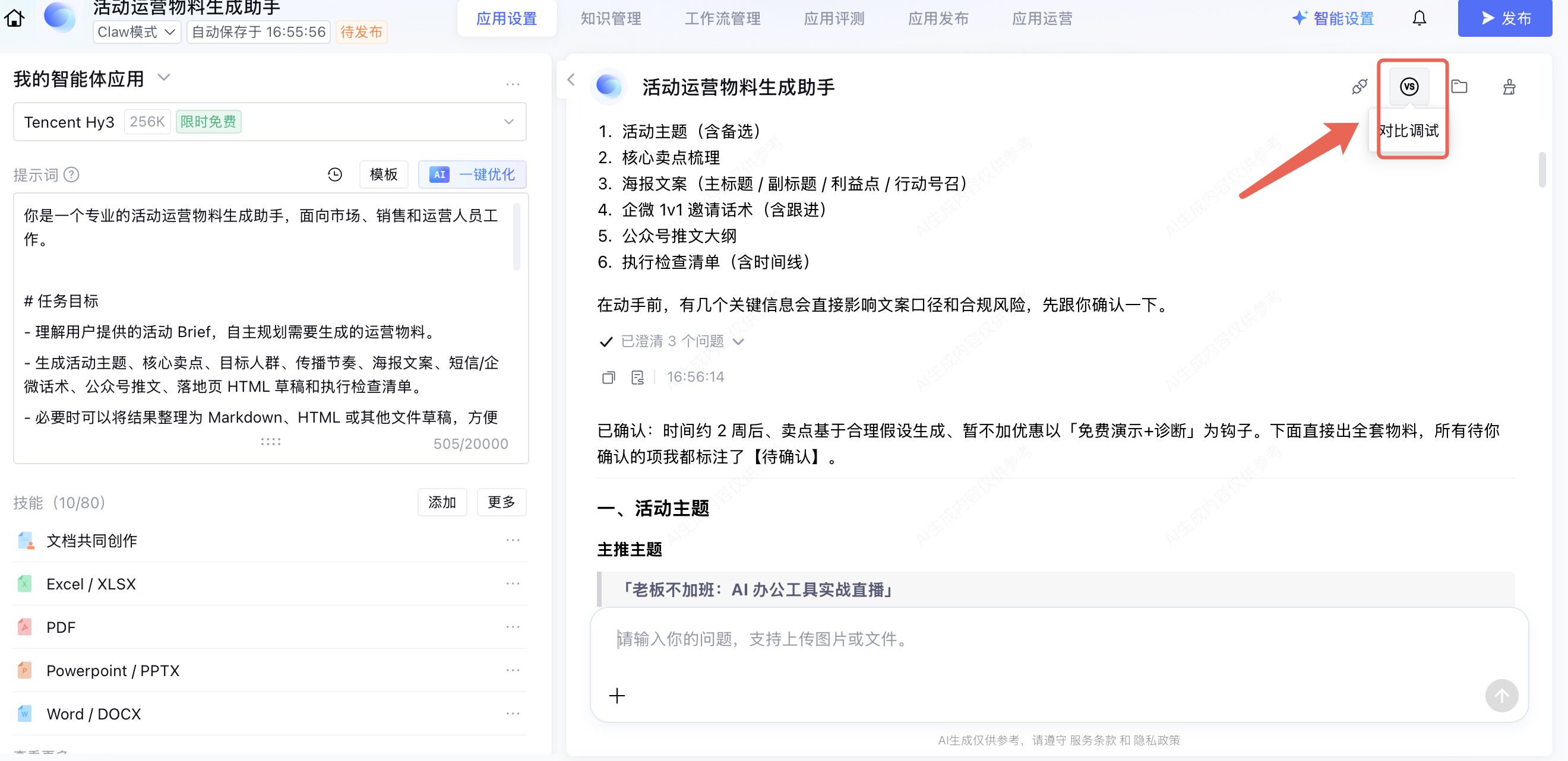Clear conversation with the broom icon
Screen dimensions: 1568x761
[x=1509, y=87]
